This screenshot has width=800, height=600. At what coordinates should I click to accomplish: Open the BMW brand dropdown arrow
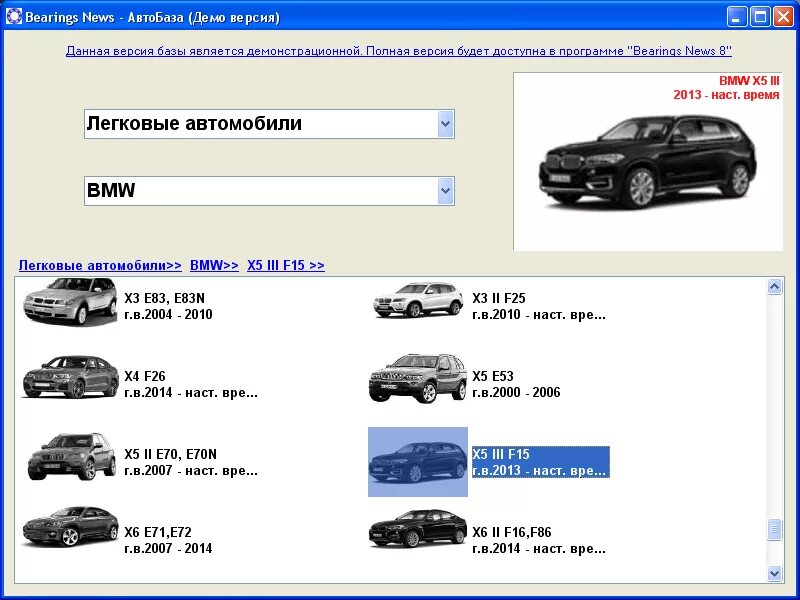tap(445, 191)
